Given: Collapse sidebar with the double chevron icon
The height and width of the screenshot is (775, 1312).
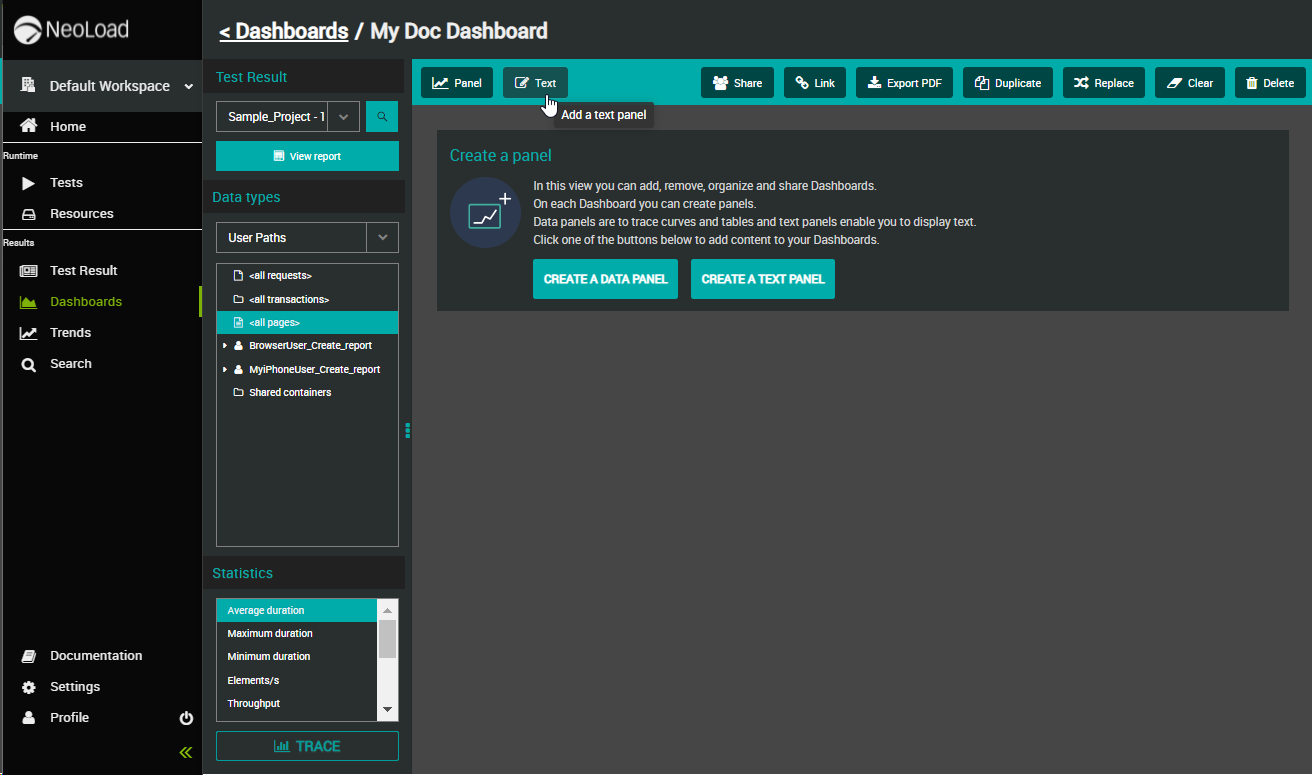Looking at the screenshot, I should [x=186, y=752].
